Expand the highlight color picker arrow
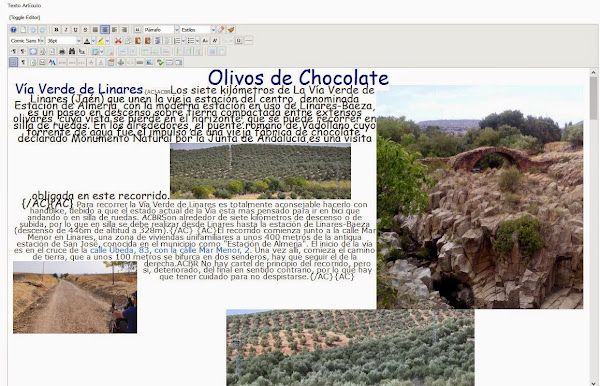600x386 pixels. pyautogui.click(x=107, y=41)
